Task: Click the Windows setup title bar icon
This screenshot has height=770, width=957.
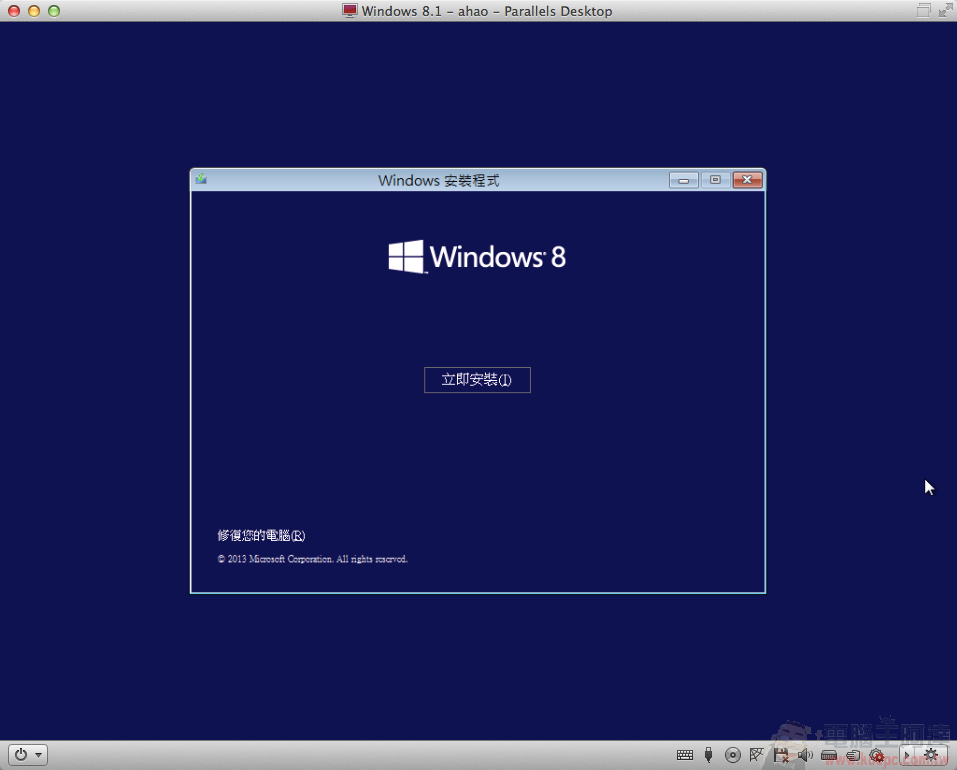Action: 201,179
